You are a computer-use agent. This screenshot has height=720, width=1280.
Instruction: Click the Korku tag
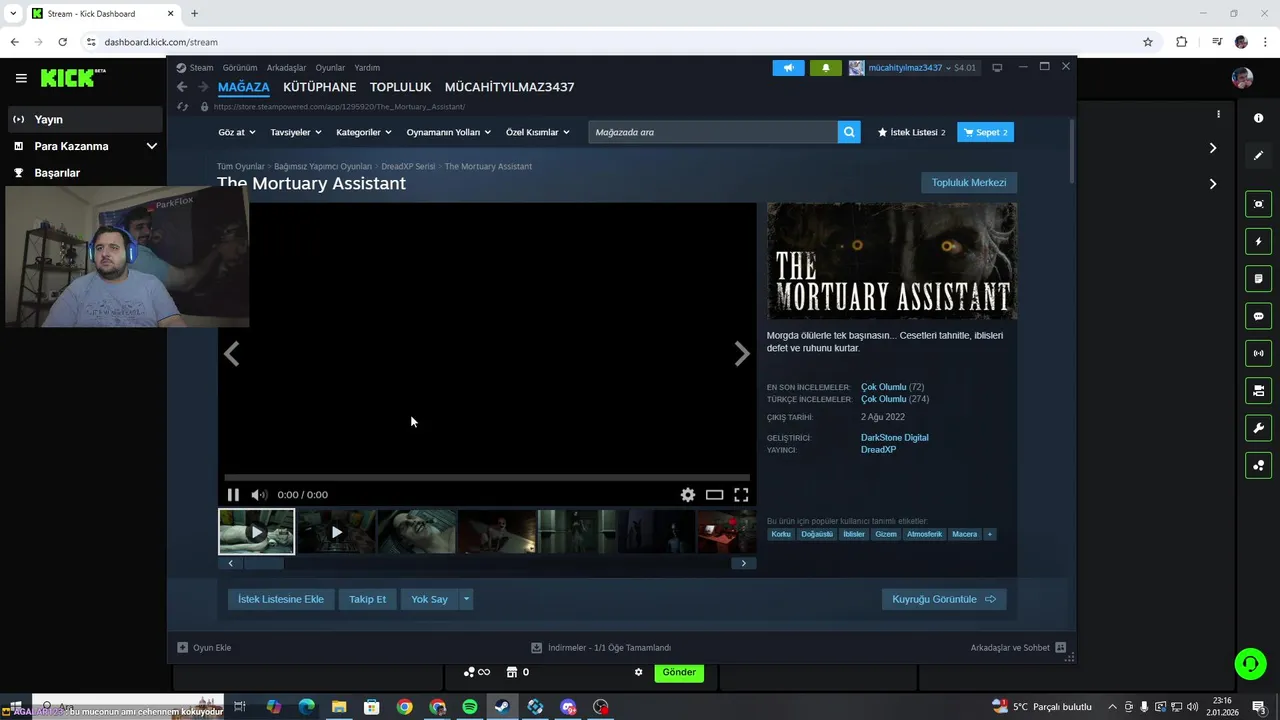(781, 534)
